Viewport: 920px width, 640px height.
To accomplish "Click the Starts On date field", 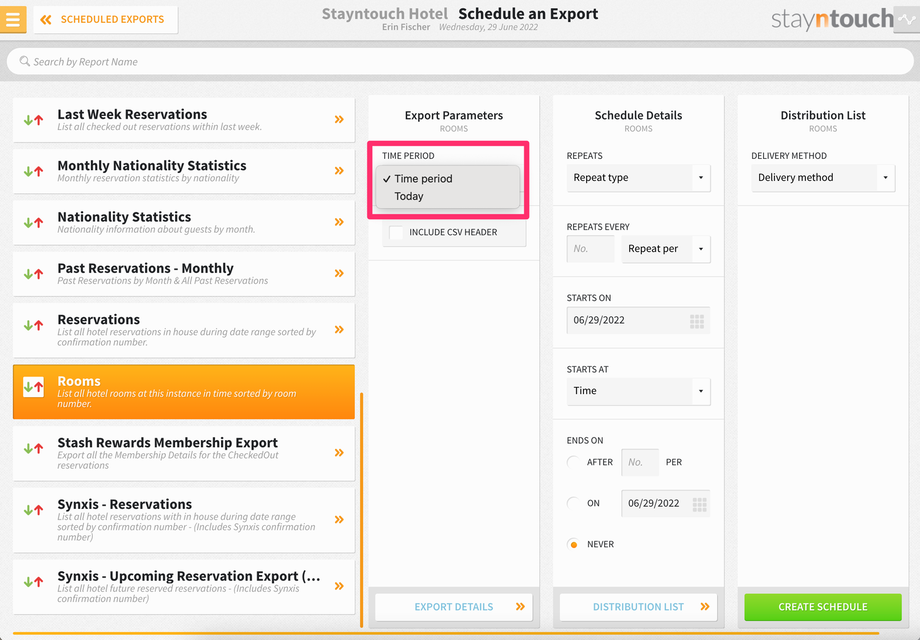I will tap(638, 320).
